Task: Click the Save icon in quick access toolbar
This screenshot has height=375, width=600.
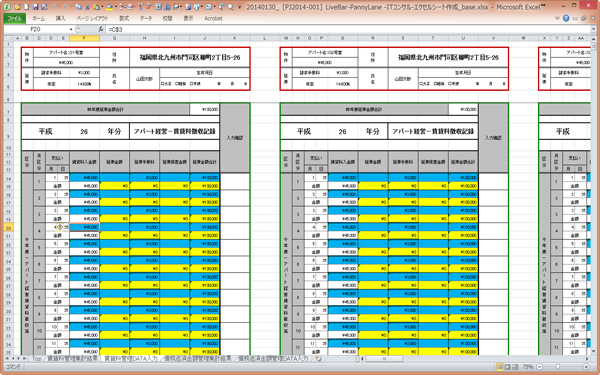Action: [x=35, y=7]
